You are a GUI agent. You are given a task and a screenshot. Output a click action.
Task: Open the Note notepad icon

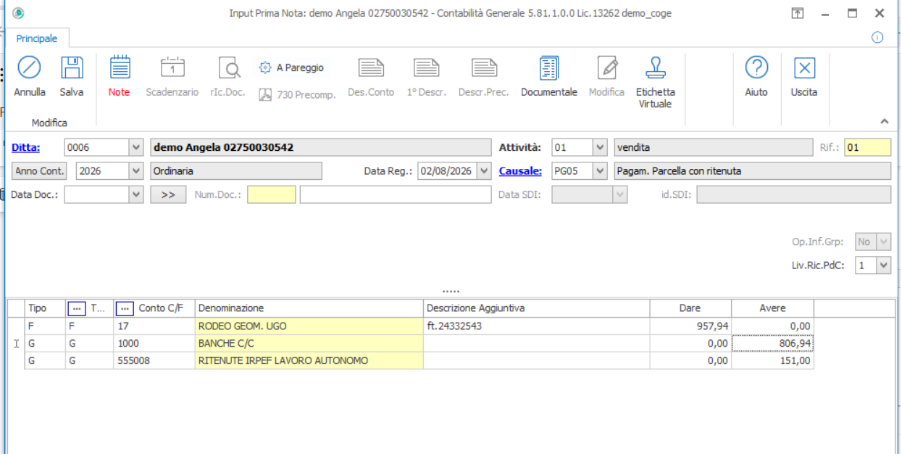[x=120, y=68]
